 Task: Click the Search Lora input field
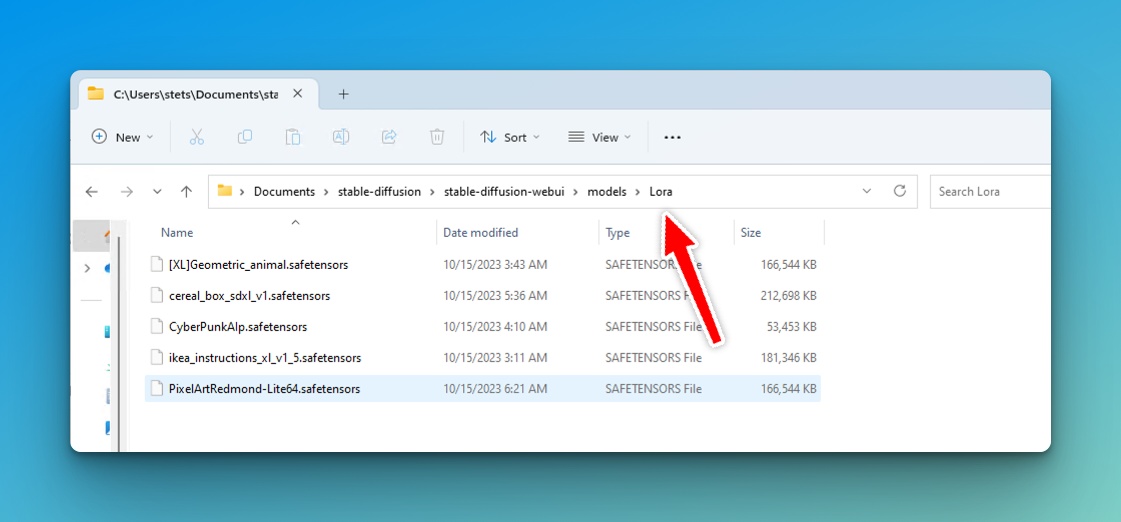coord(990,191)
